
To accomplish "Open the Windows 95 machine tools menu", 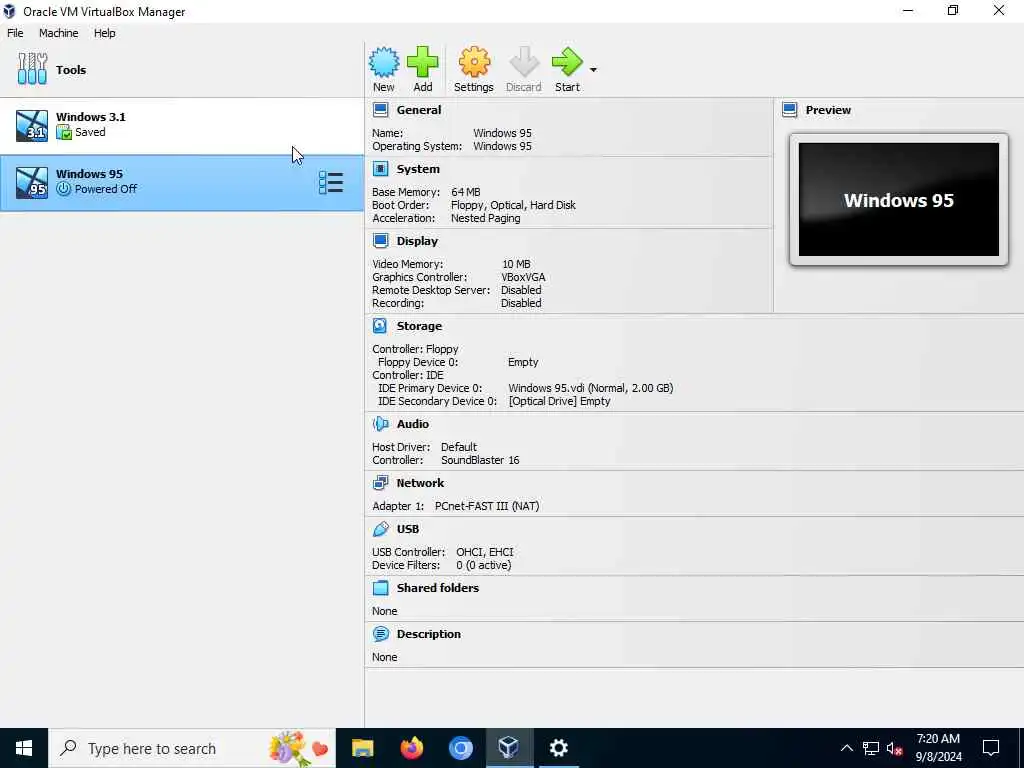I will pos(330,183).
